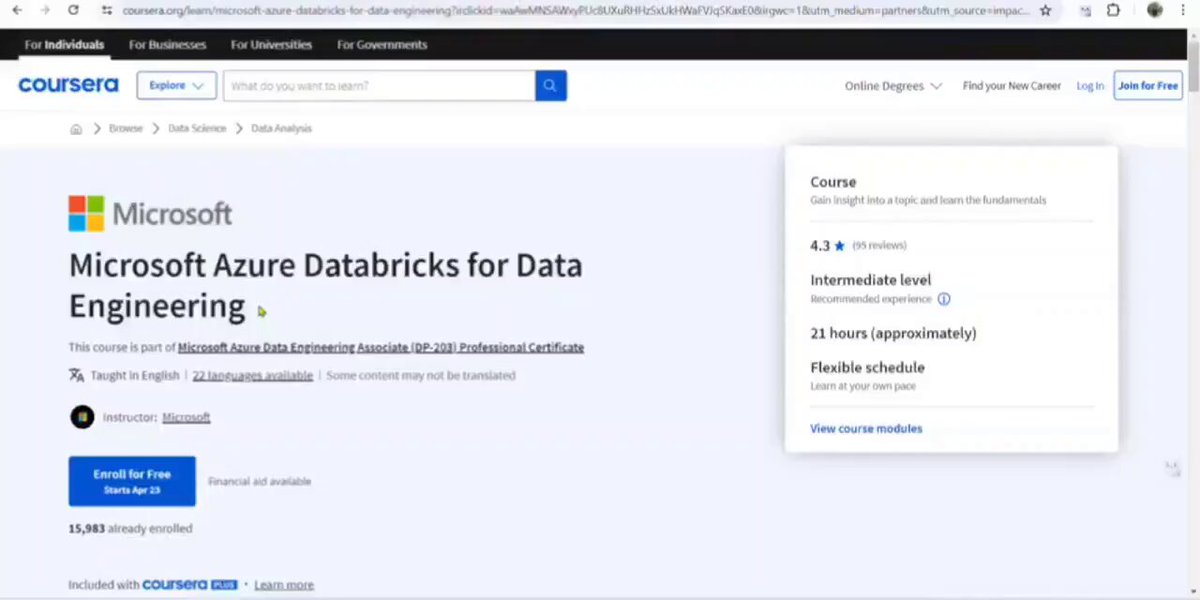1200x600 pixels.
Task: Click the home icon in breadcrumbs
Action: click(76, 129)
